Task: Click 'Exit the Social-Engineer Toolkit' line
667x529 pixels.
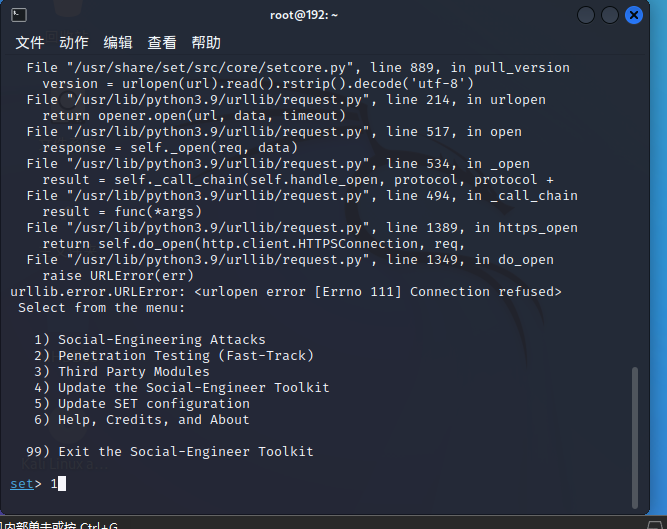Action: [185, 452]
